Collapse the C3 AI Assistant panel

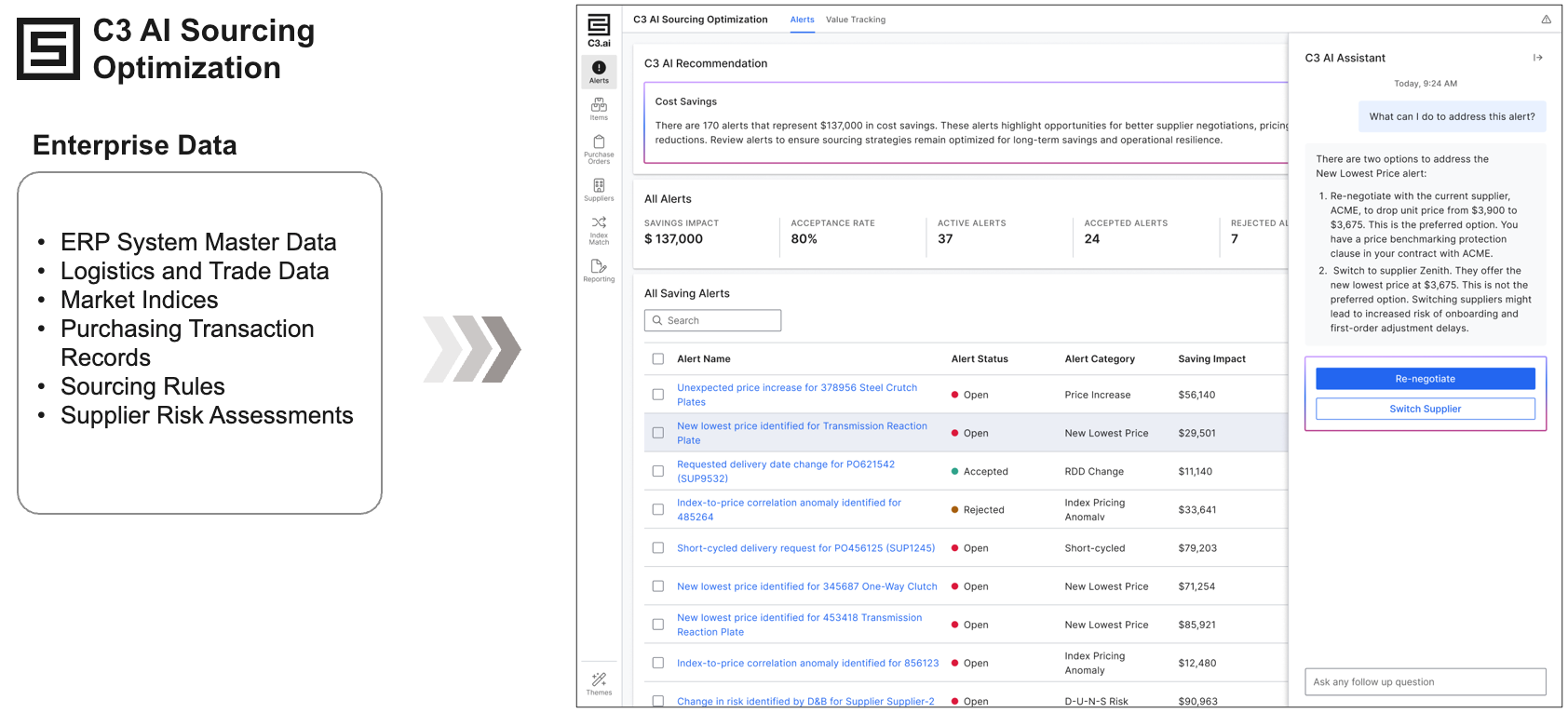(x=1537, y=58)
